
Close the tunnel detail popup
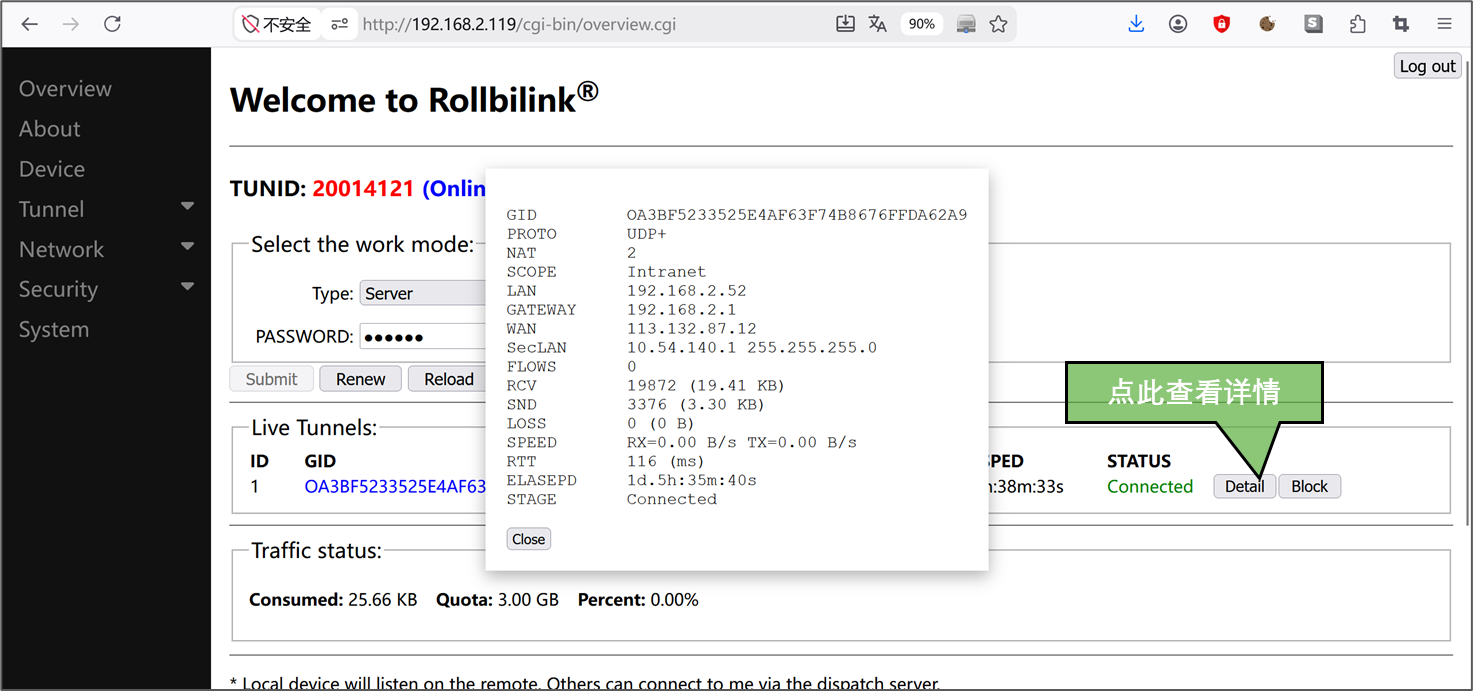(529, 539)
